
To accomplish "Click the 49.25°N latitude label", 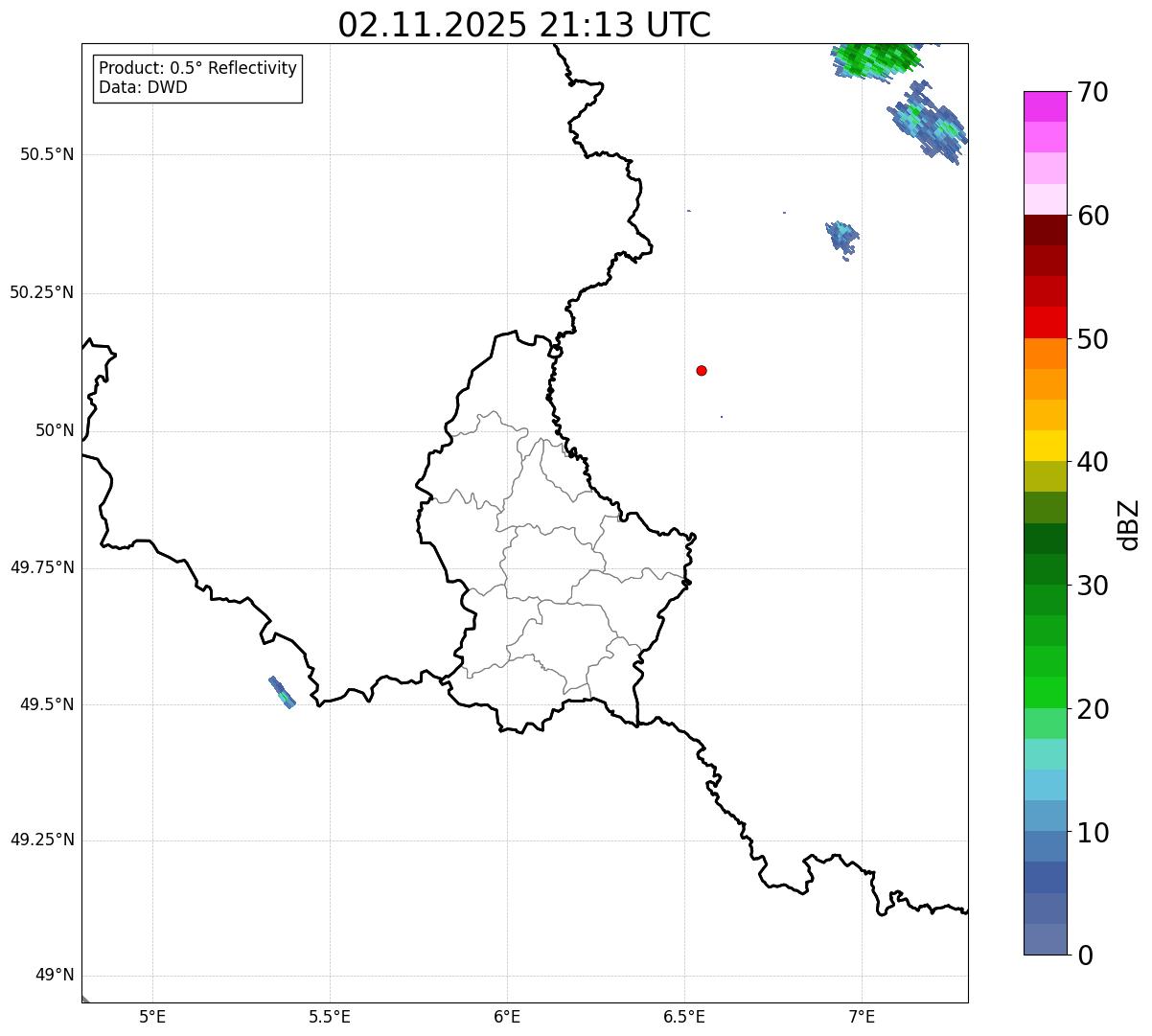I will pos(41,840).
